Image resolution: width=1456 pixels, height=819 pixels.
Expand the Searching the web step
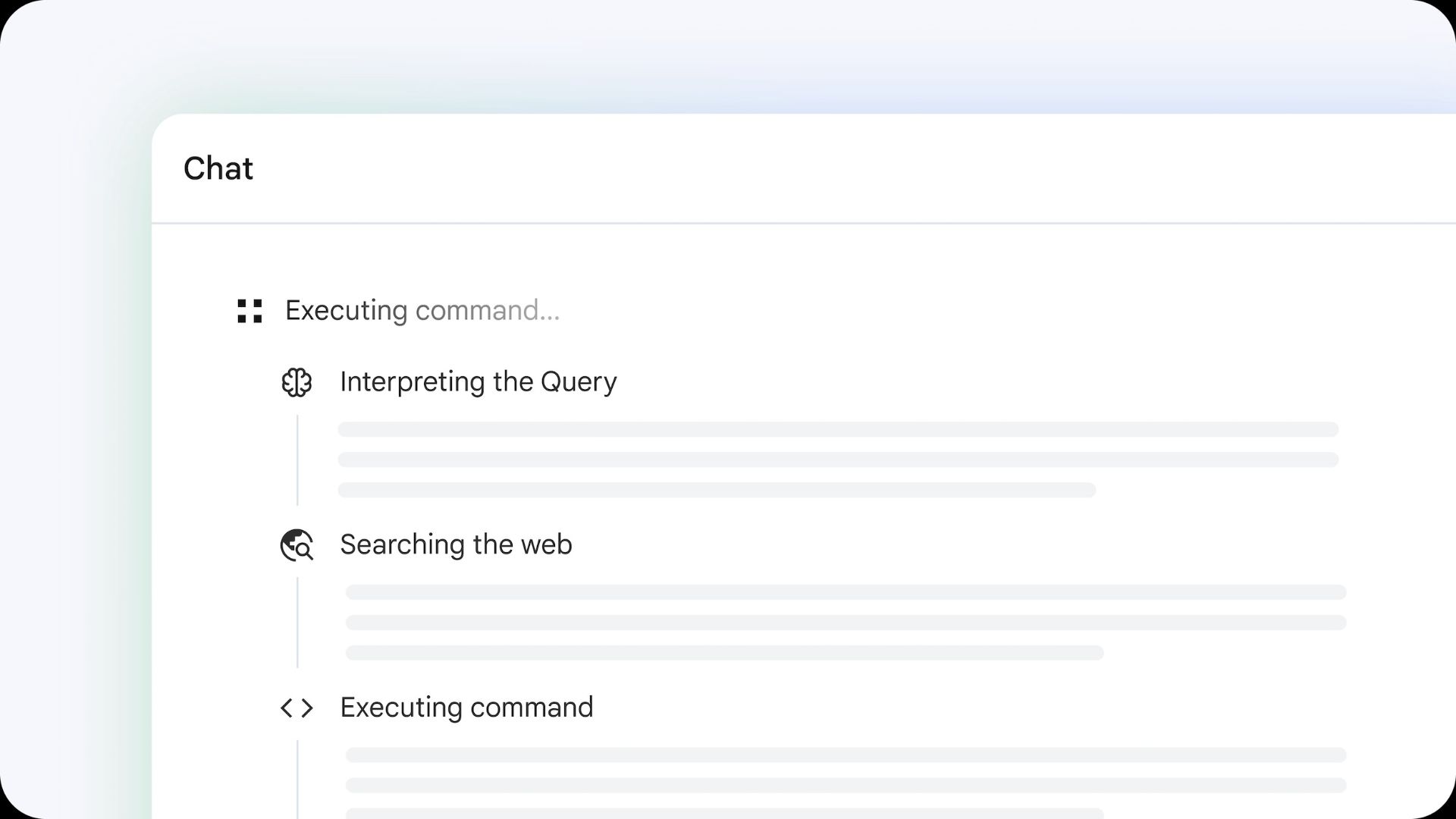456,544
